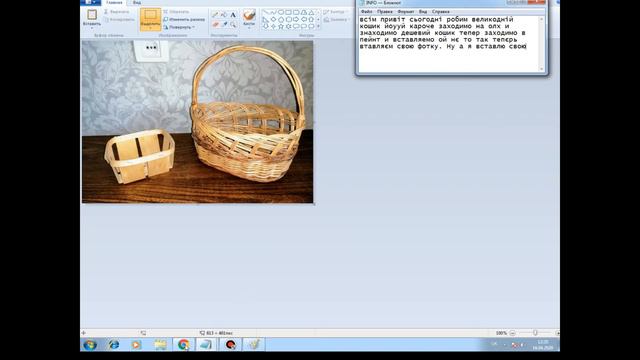Choose the Oval callout shape
Screen dimensions: 640x360
pos(304,26)
